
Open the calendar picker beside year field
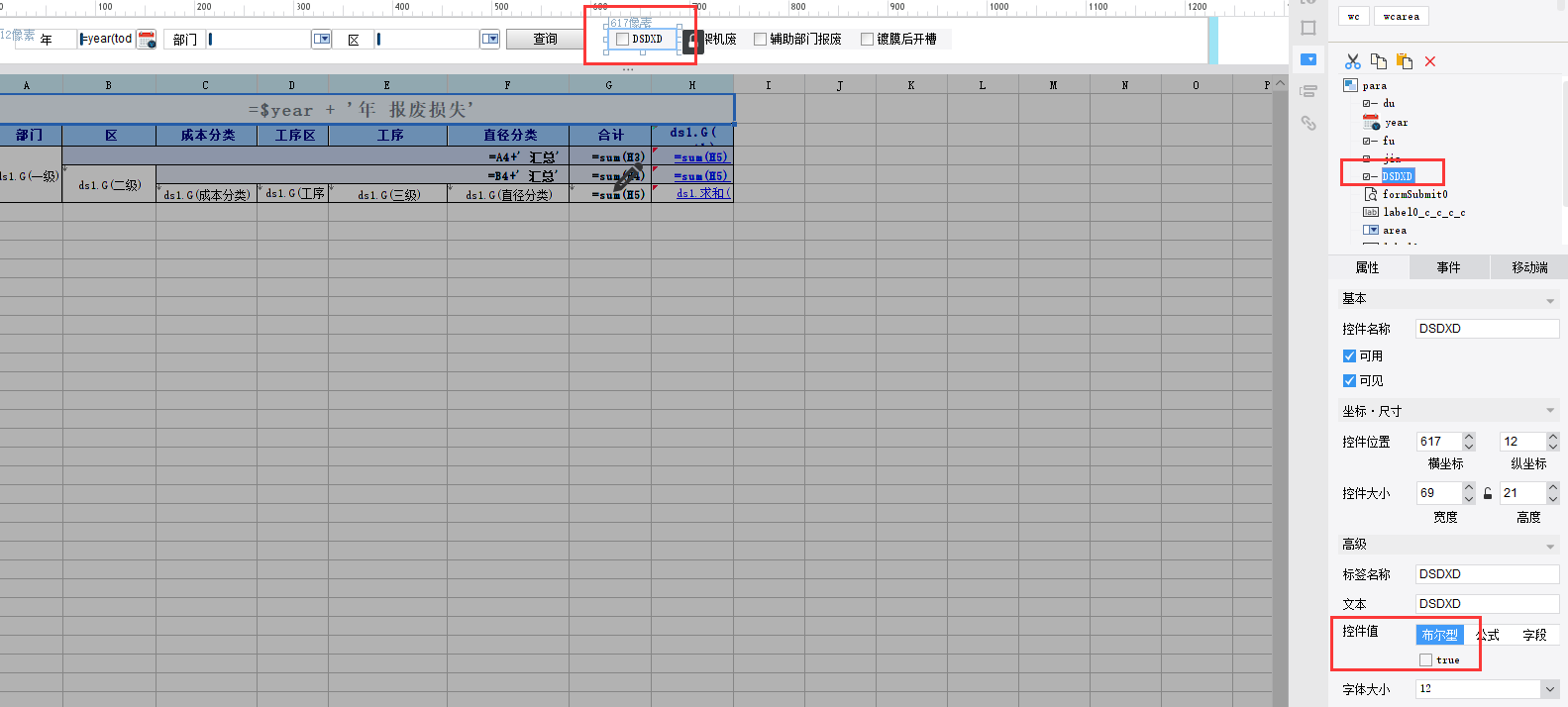point(147,40)
